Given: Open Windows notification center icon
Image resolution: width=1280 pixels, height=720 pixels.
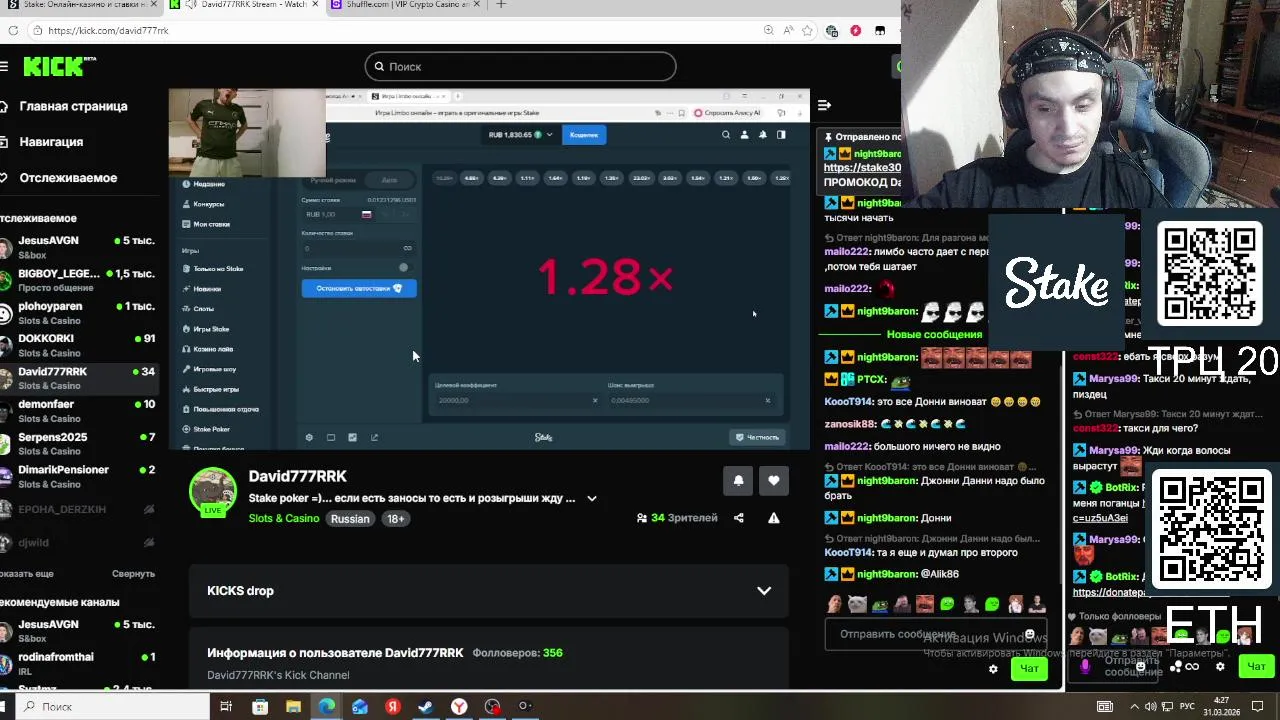Looking at the screenshot, I should tap(1258, 706).
